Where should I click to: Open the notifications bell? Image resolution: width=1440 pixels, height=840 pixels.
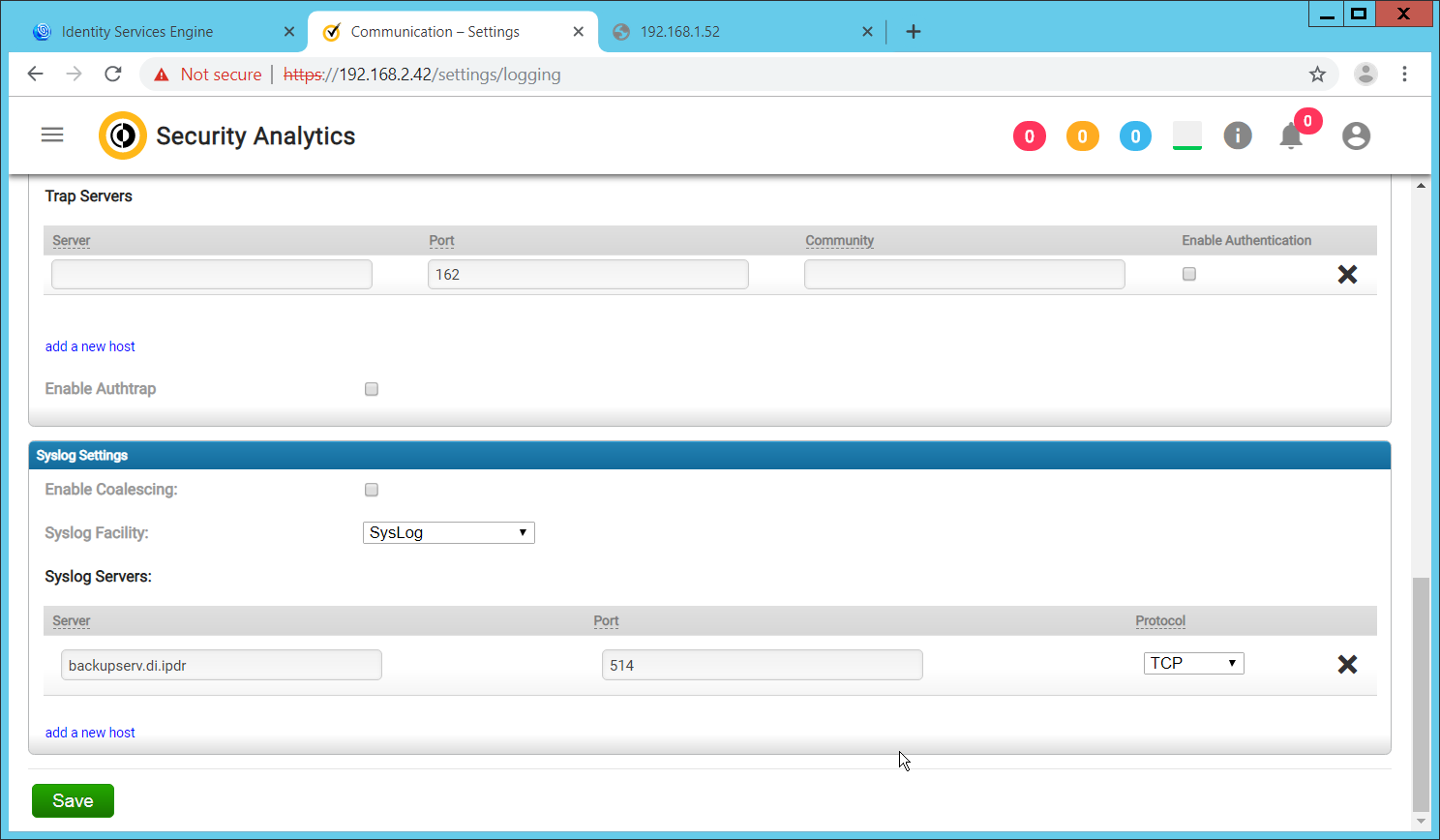(x=1291, y=136)
